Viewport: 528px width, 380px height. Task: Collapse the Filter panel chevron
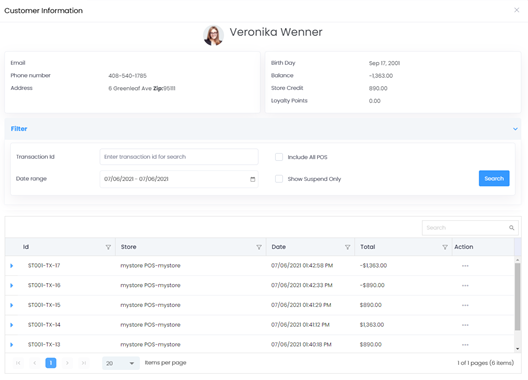click(515, 129)
